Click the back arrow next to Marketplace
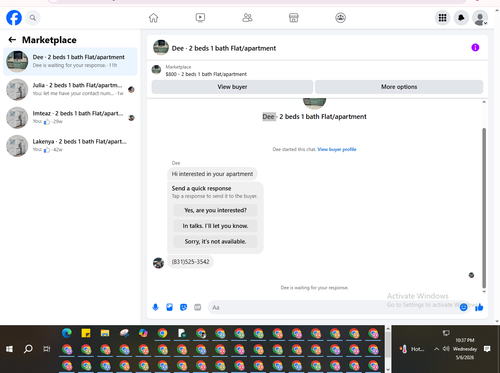Screen dimensions: 500x373 (12, 40)
